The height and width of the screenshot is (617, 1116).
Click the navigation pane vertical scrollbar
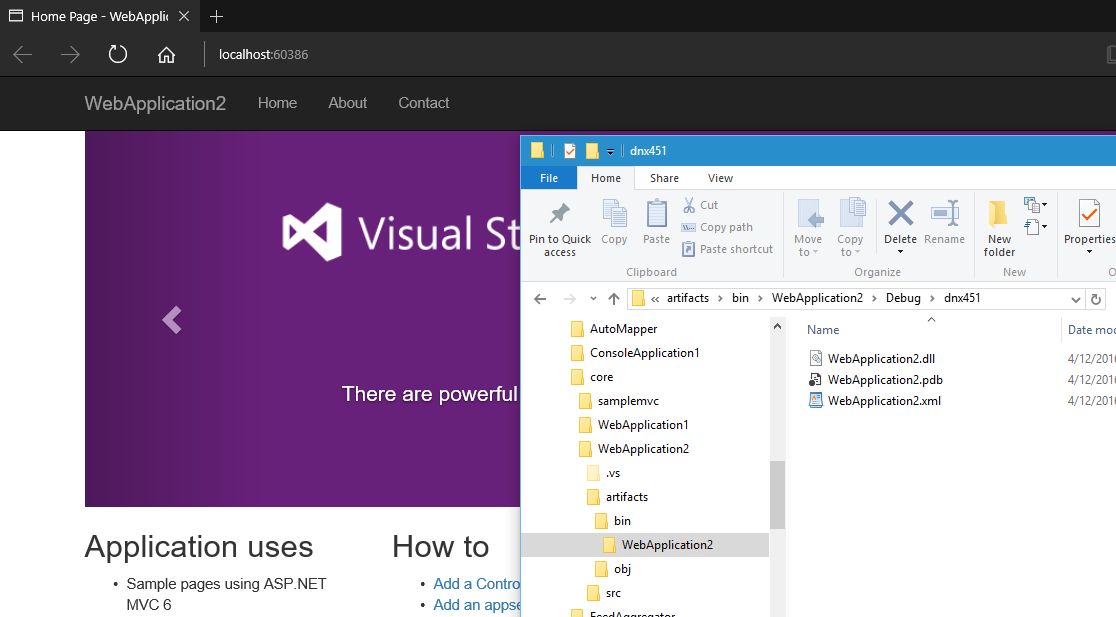point(777,494)
